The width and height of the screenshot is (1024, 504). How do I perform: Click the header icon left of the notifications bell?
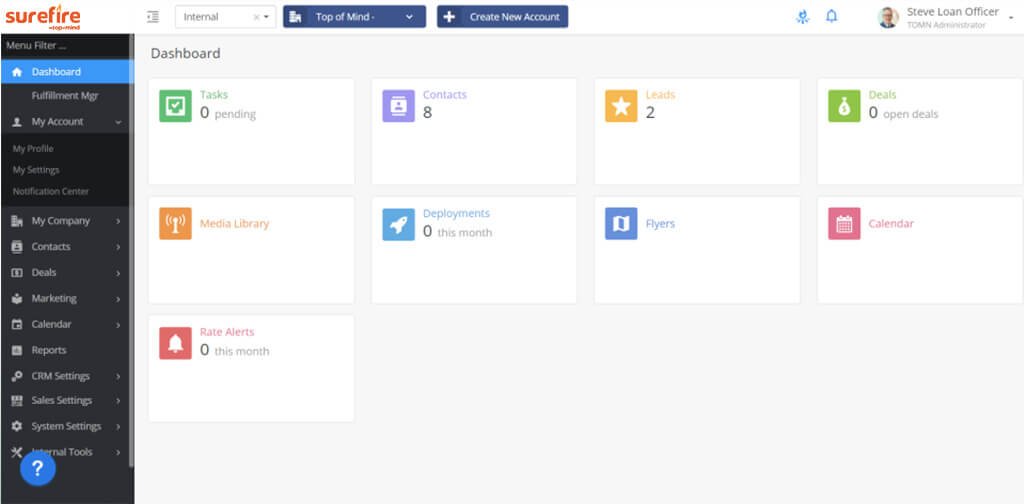803,17
